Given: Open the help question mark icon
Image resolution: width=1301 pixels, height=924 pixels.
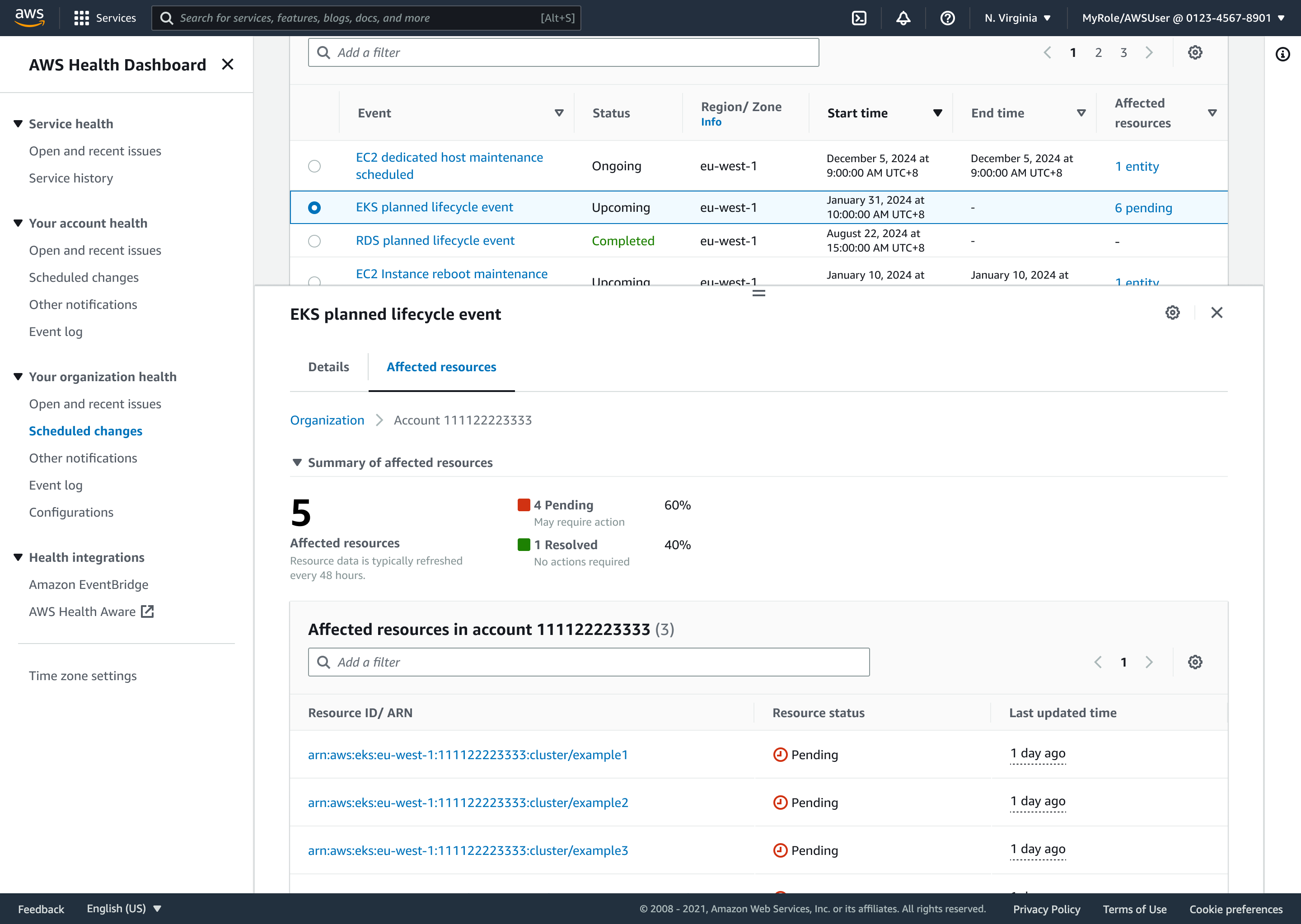Looking at the screenshot, I should coord(948,18).
